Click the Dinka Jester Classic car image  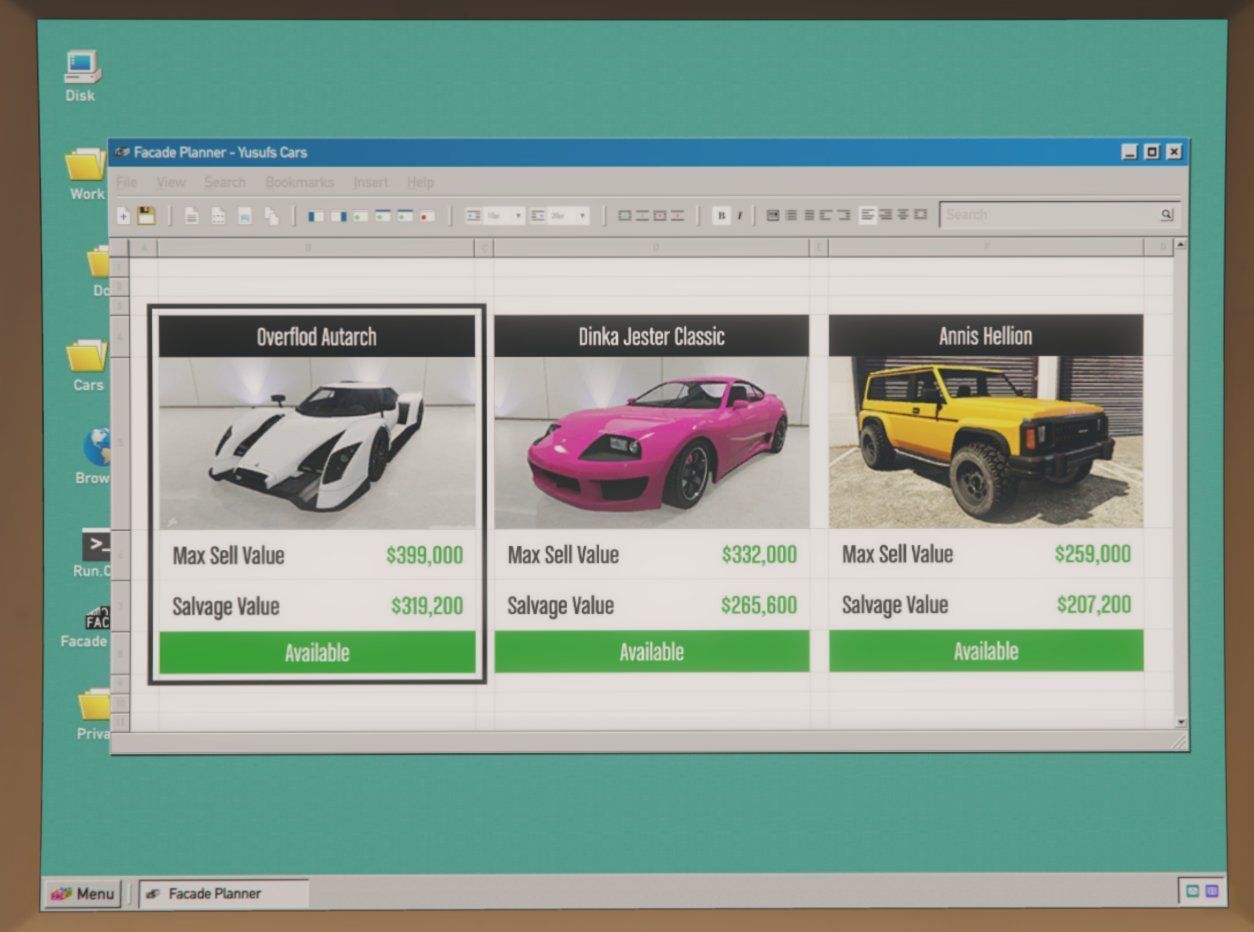pyautogui.click(x=651, y=442)
